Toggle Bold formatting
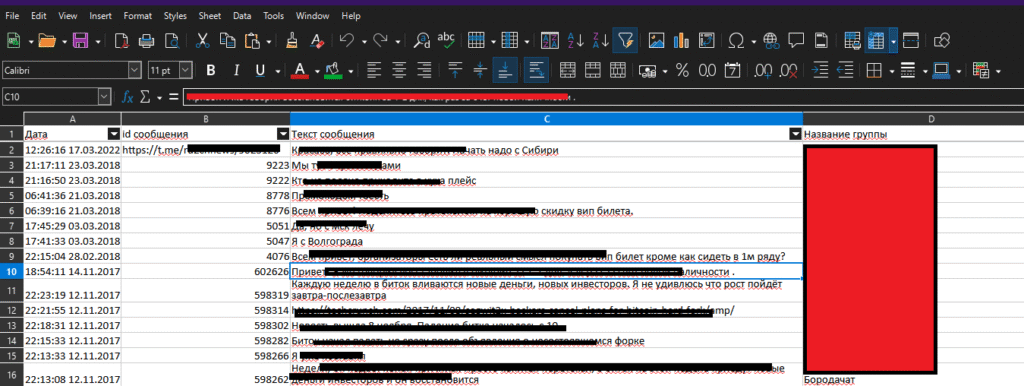 click(x=211, y=70)
